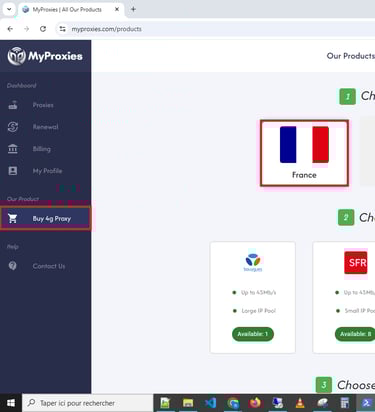Image resolution: width=375 pixels, height=412 pixels.
Task: Open the site information icon in address bar
Action: click(x=62, y=29)
